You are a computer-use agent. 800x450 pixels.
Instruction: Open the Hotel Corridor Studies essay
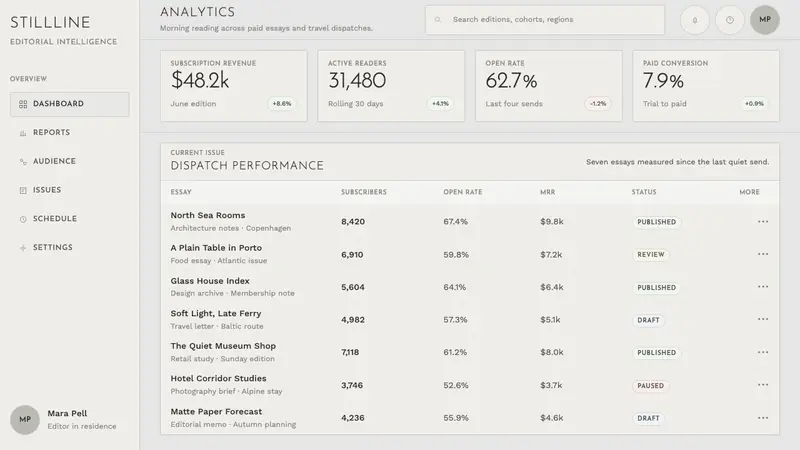pyautogui.click(x=218, y=379)
